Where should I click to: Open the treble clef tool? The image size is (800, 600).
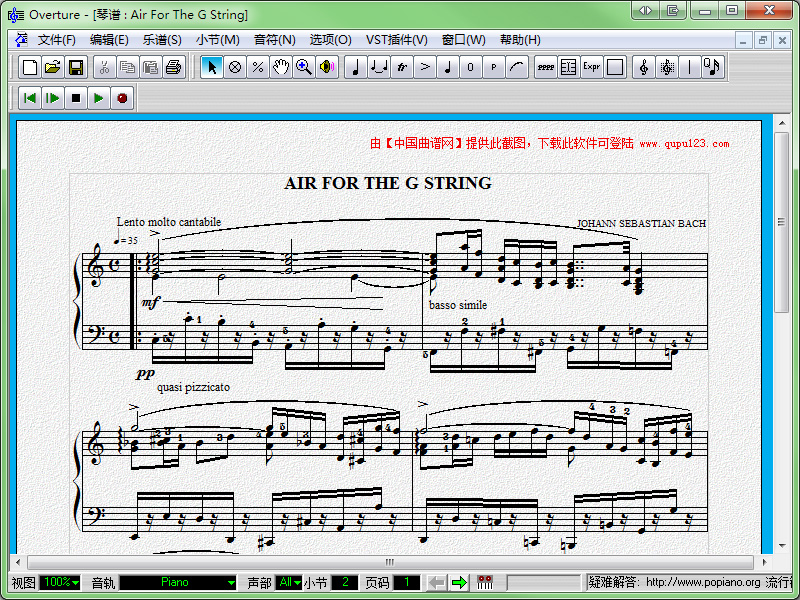(643, 67)
